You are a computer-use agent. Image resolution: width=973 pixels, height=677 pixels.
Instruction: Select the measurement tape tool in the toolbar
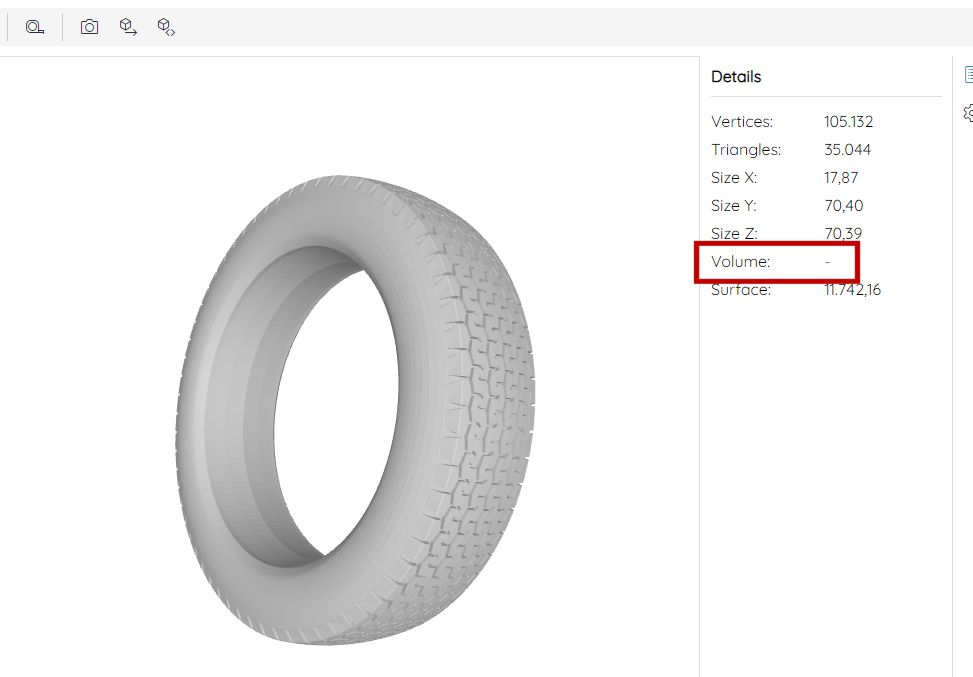pyautogui.click(x=34, y=27)
